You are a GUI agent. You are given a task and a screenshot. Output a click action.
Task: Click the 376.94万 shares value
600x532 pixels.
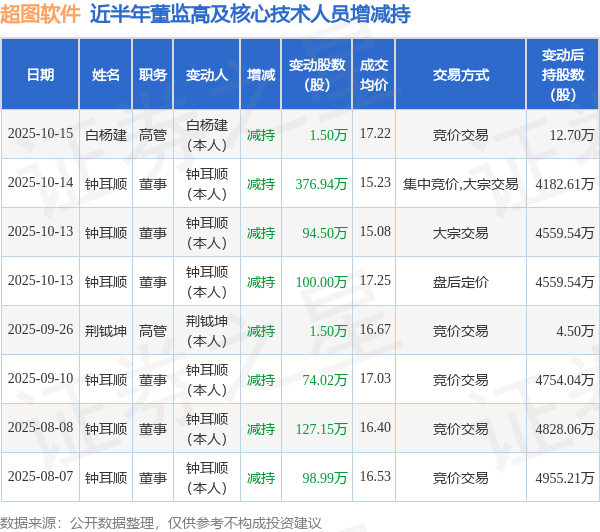pos(321,184)
